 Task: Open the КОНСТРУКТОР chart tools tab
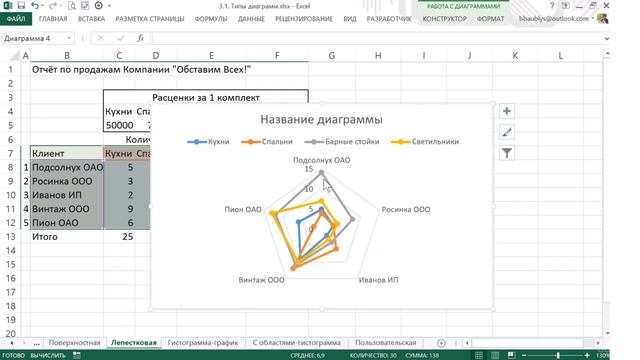pos(444,19)
